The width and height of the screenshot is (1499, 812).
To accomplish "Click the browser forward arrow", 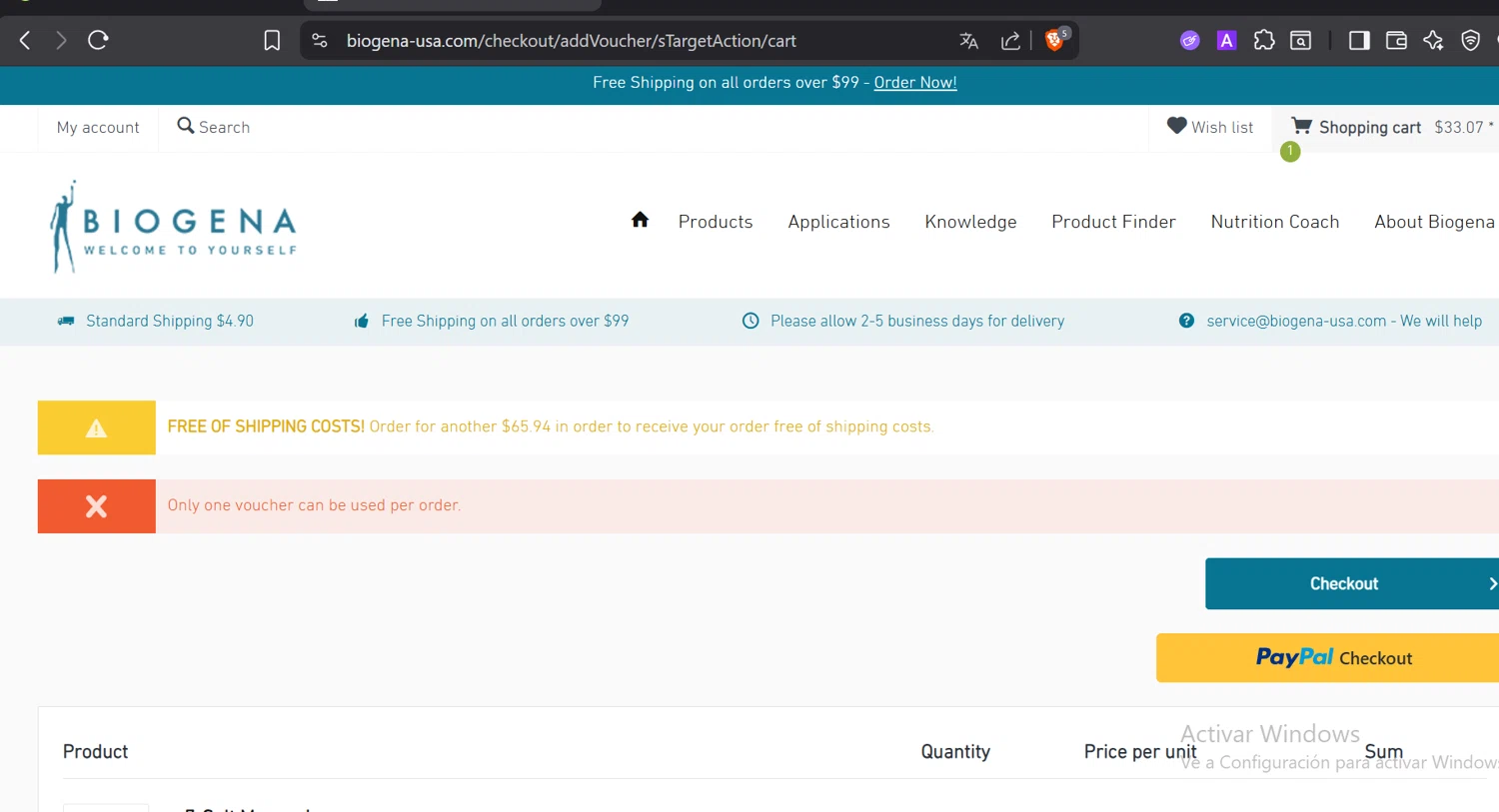I will 61,40.
